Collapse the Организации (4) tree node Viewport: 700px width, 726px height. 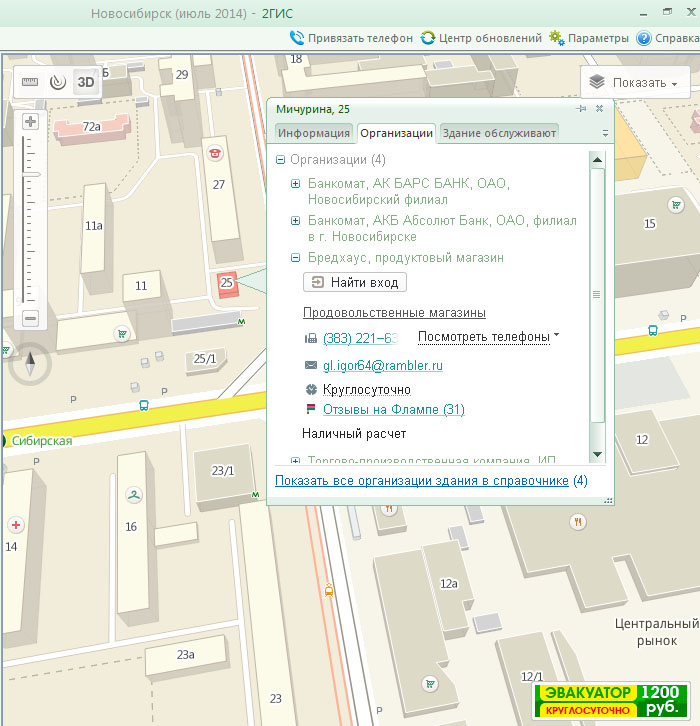[280, 160]
